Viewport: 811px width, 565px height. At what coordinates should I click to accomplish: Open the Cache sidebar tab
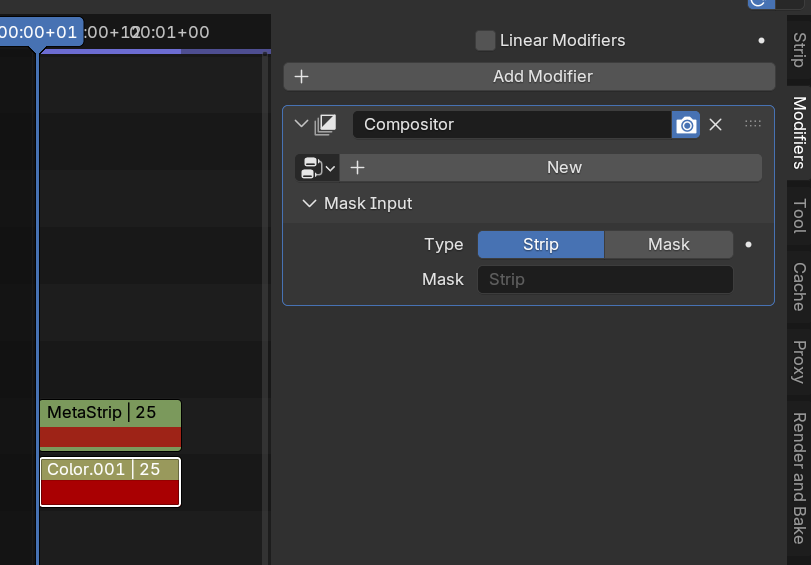(x=799, y=287)
